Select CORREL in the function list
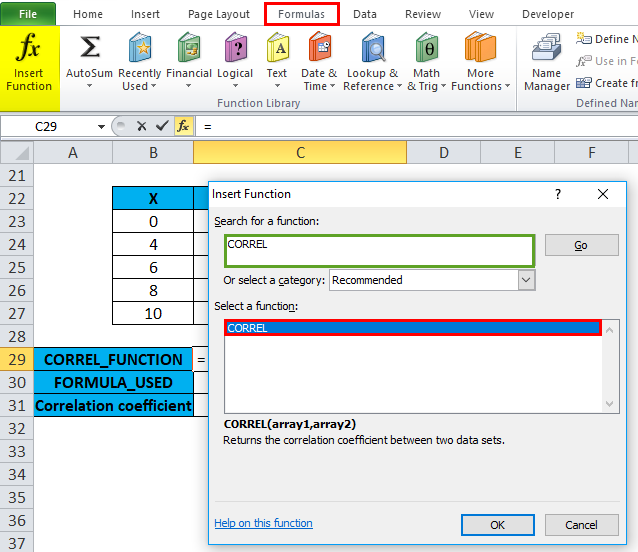This screenshot has width=638, height=552. click(413, 328)
